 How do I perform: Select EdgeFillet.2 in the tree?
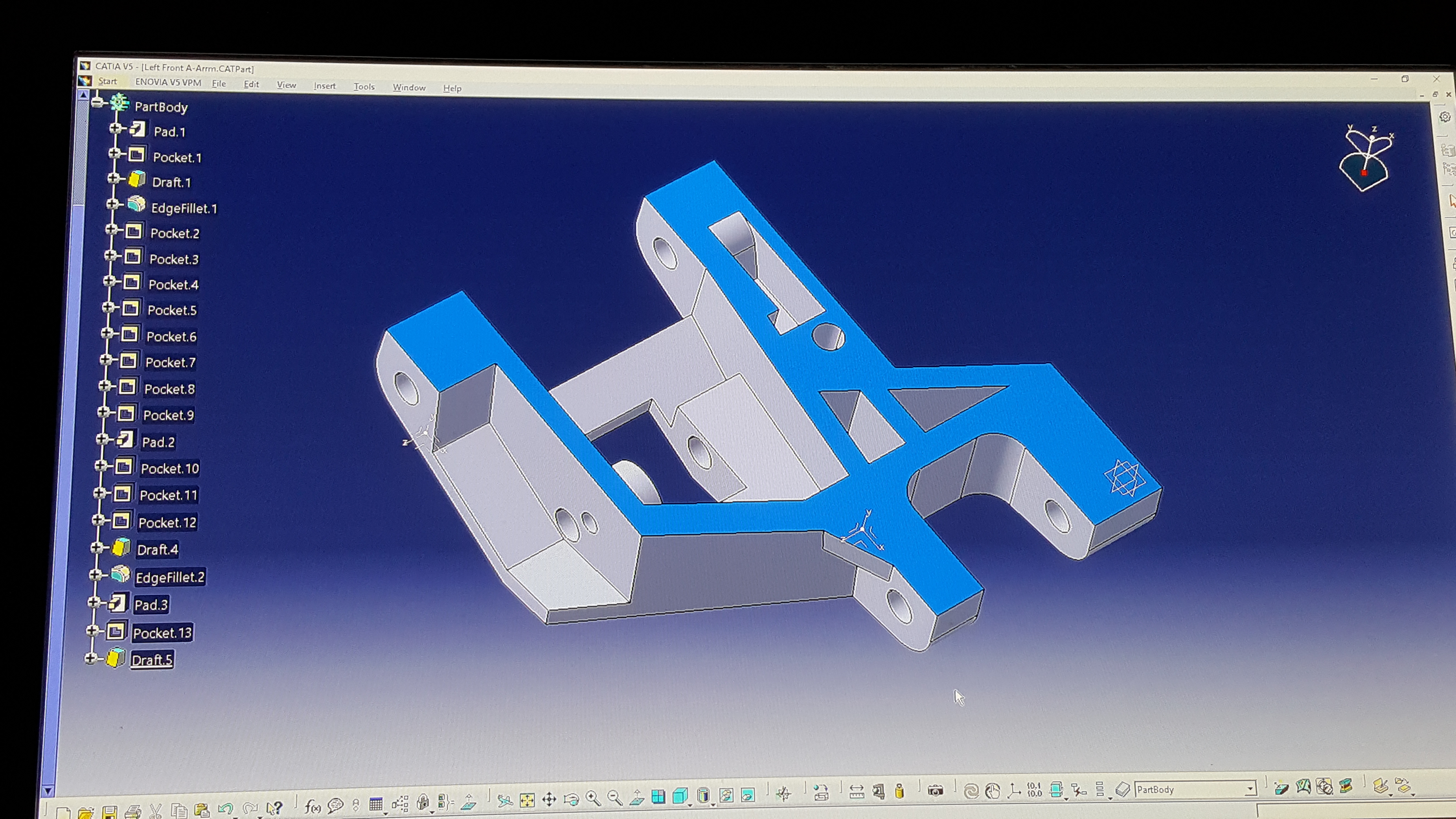[x=170, y=577]
